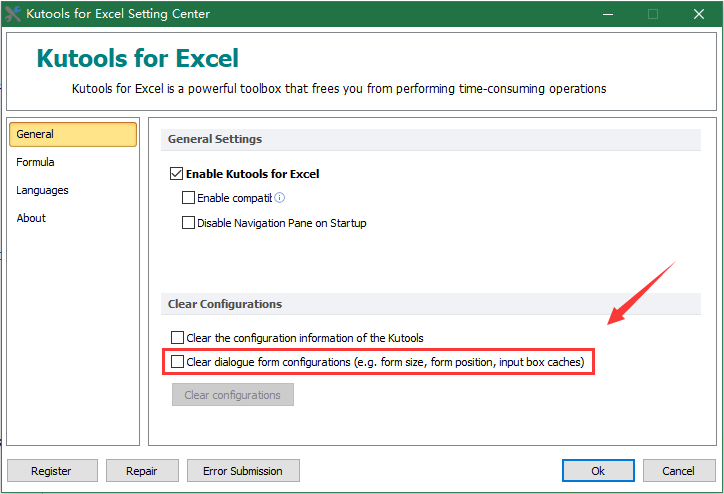Open the About section
This screenshot has width=724, height=494.
[31, 218]
